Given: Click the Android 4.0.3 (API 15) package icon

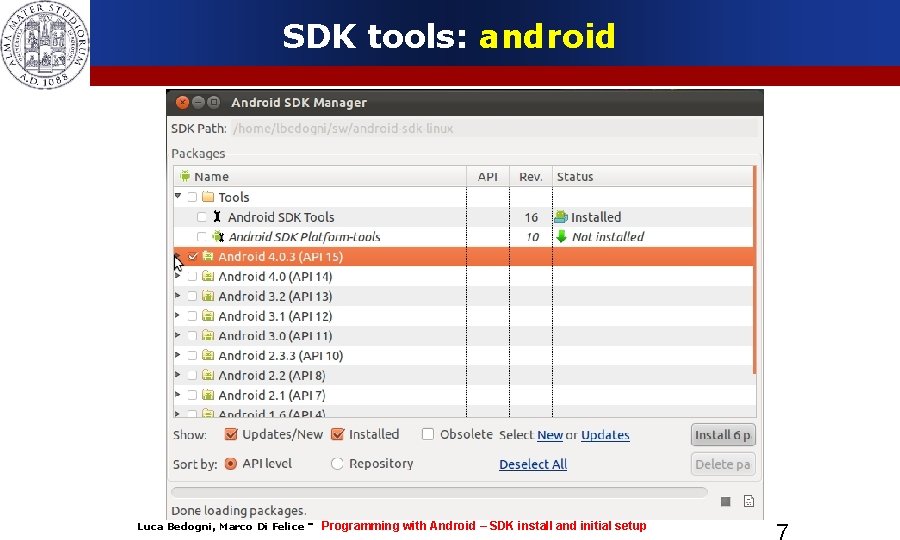Looking at the screenshot, I should 208,256.
